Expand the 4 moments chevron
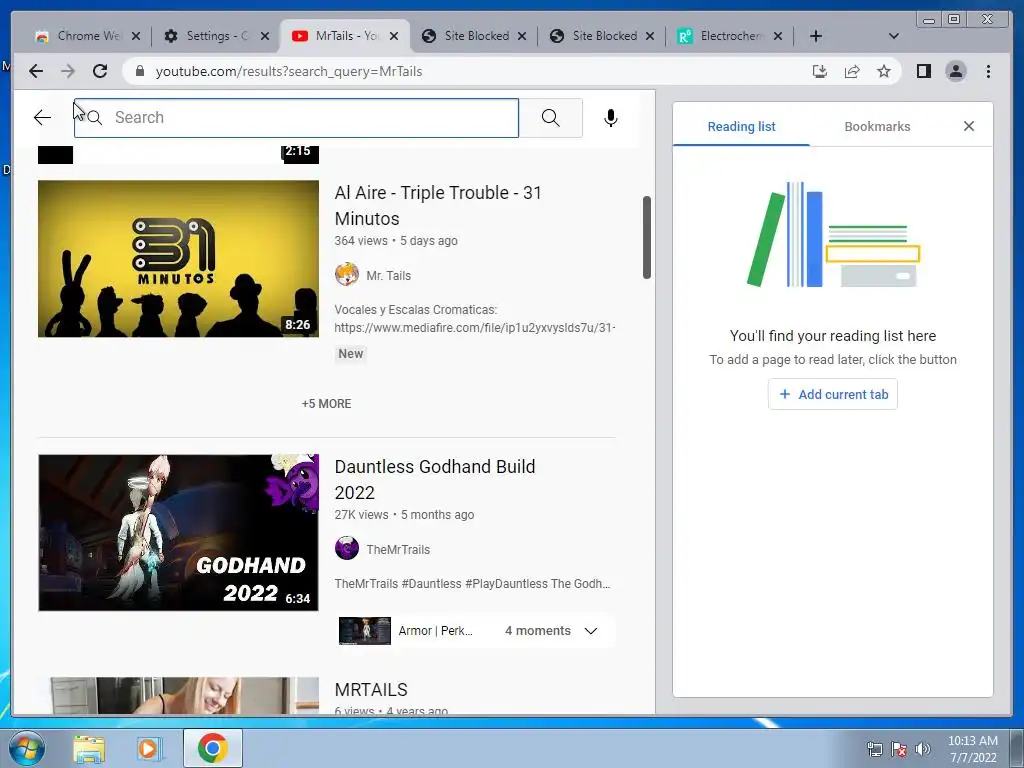Viewport: 1024px width, 768px height. (590, 631)
